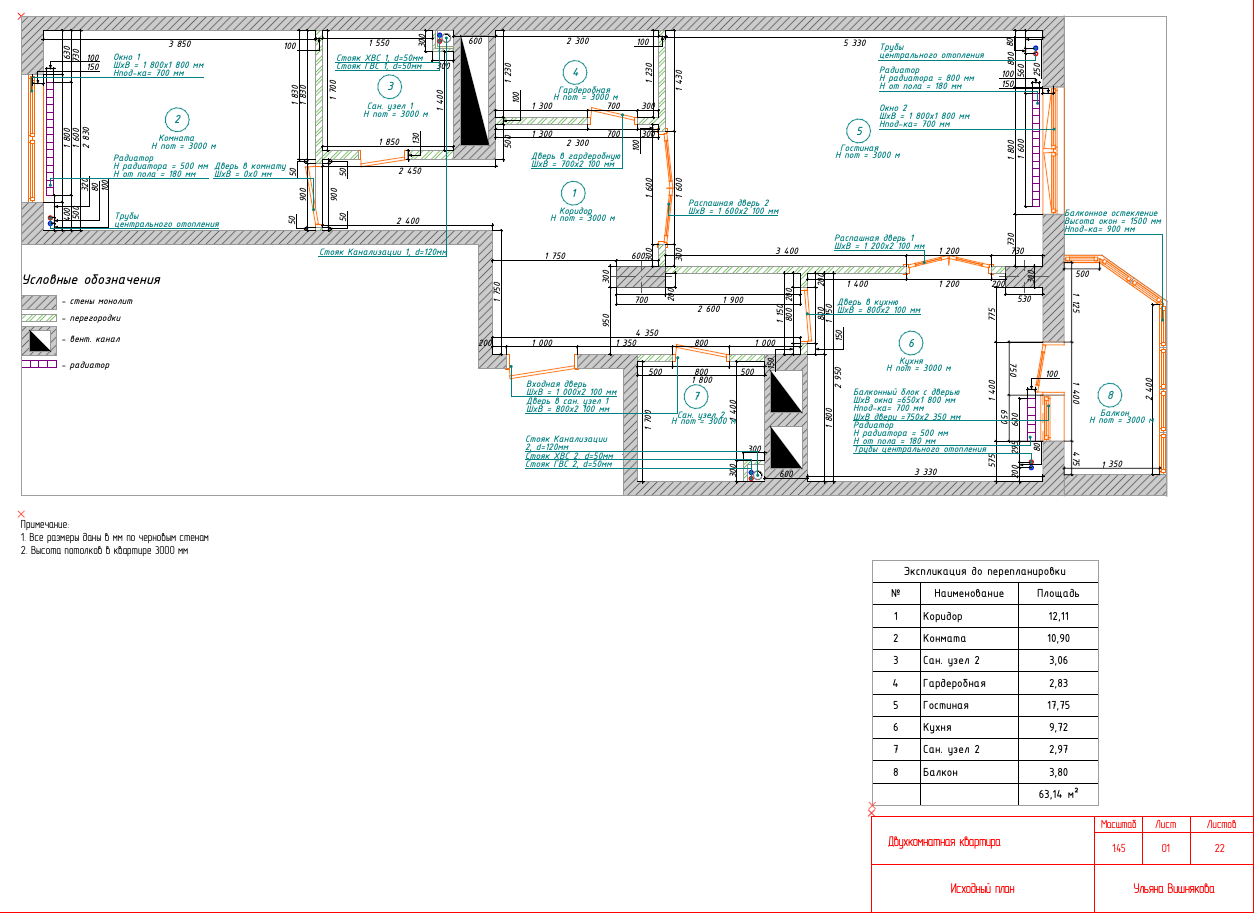Select the circled number 1 in Коридор
This screenshot has width=1254, height=913.
click(571, 193)
